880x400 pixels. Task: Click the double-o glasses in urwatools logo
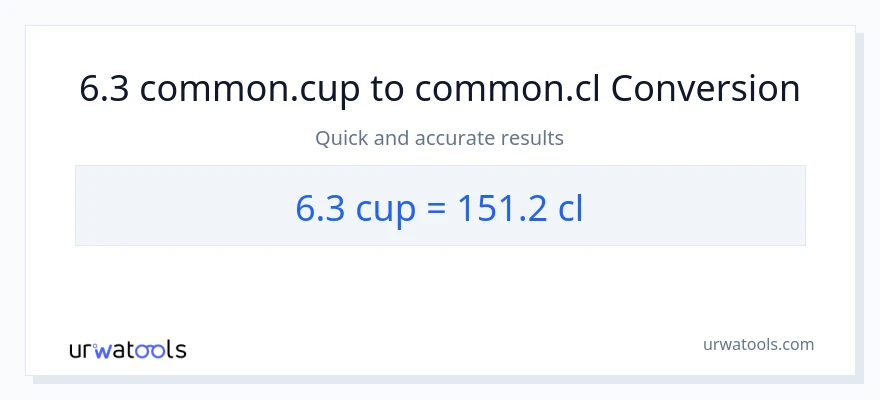point(152,350)
